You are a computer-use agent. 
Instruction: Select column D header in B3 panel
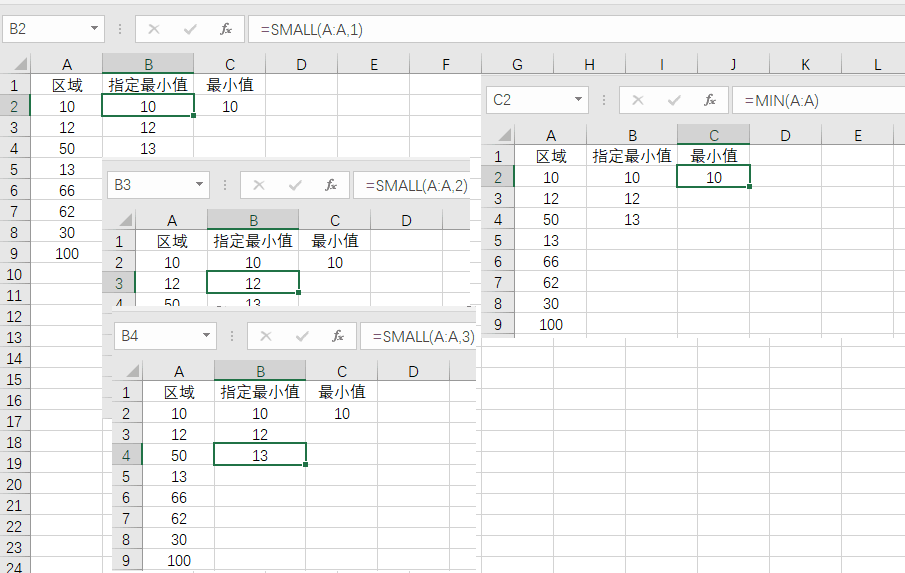[x=406, y=220]
